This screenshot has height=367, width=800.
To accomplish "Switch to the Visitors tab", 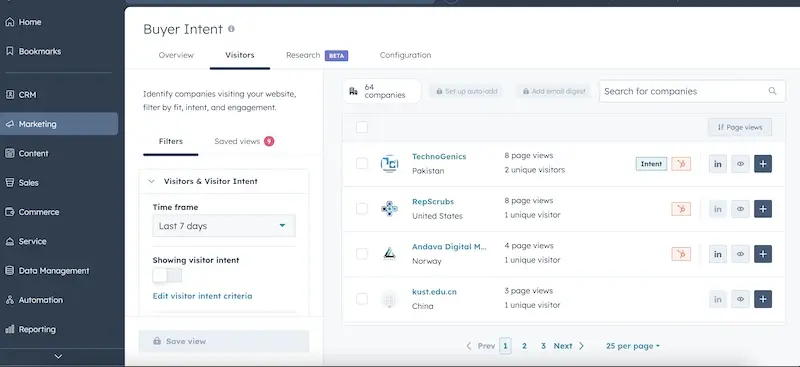I will [240, 55].
